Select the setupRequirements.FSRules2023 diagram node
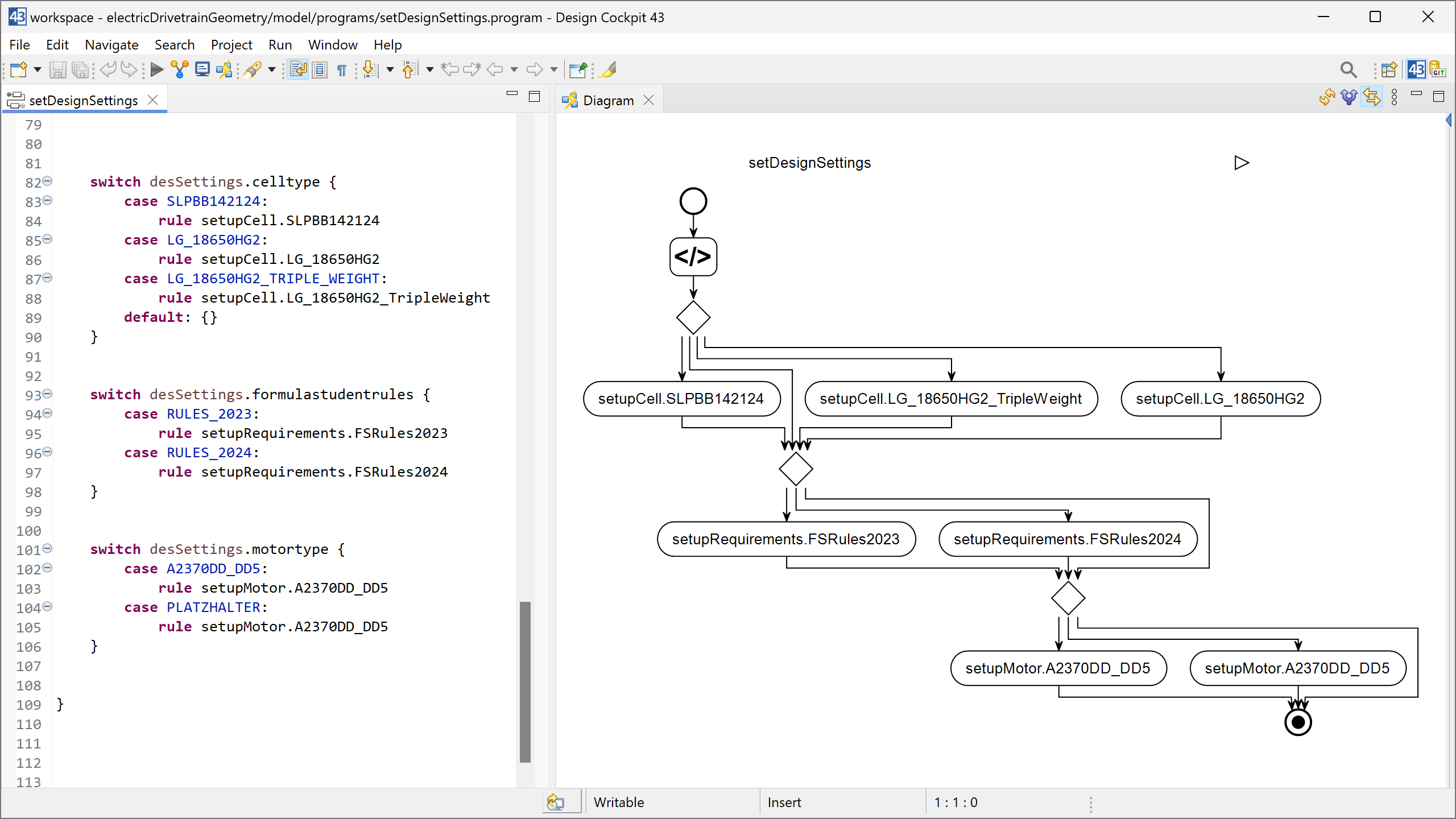The height and width of the screenshot is (819, 1456). pos(786,539)
